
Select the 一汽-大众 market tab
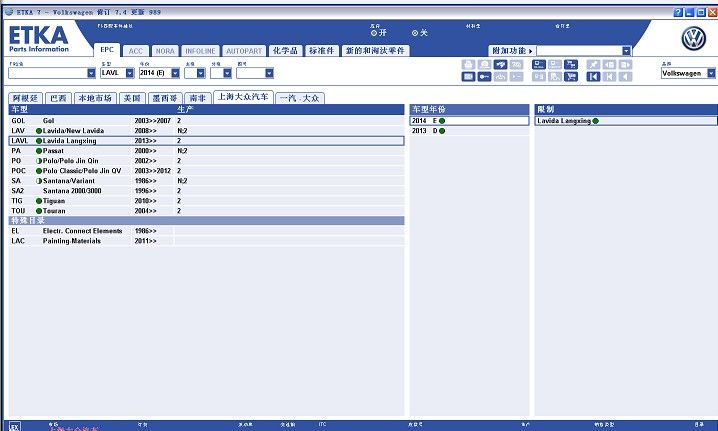click(x=300, y=98)
